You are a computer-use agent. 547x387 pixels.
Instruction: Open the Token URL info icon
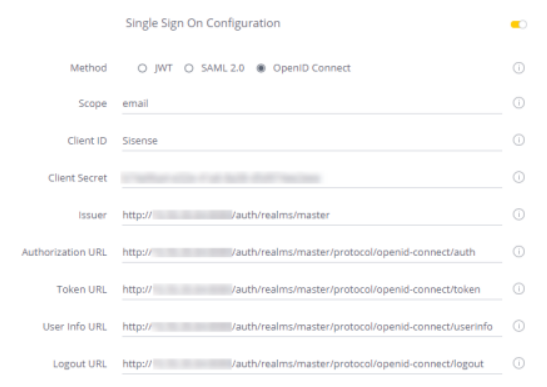[518, 289]
